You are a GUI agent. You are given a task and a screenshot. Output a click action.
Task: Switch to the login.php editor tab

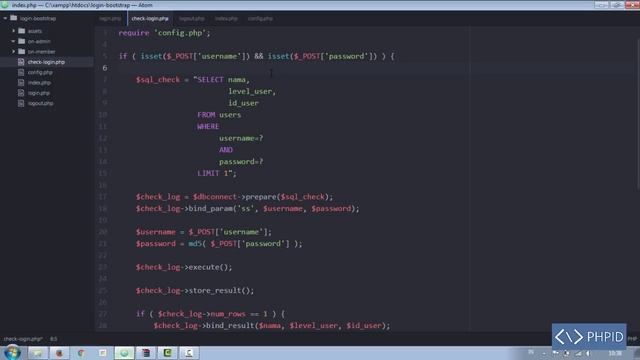coord(110,18)
